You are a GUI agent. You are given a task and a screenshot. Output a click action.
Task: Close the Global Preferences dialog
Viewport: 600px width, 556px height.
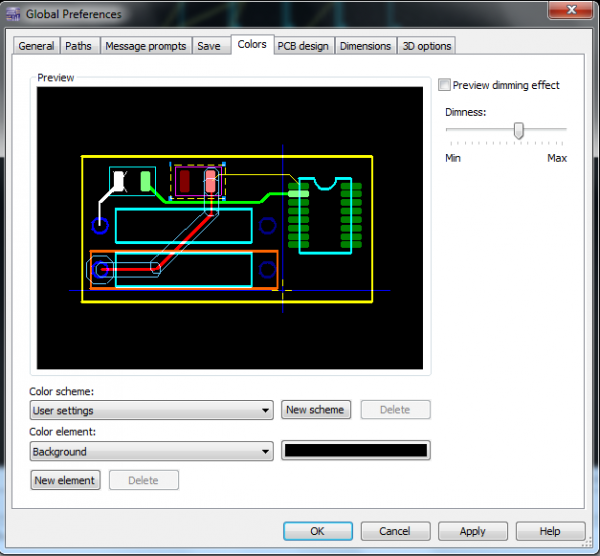573,12
